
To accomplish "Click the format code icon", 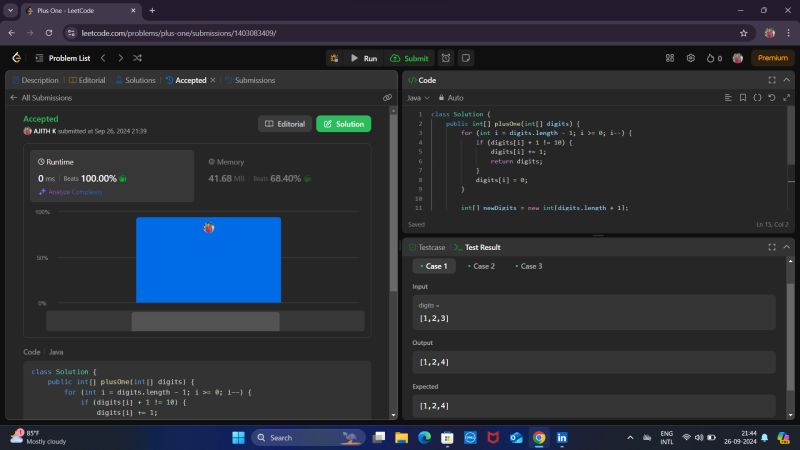I will pyautogui.click(x=728, y=98).
